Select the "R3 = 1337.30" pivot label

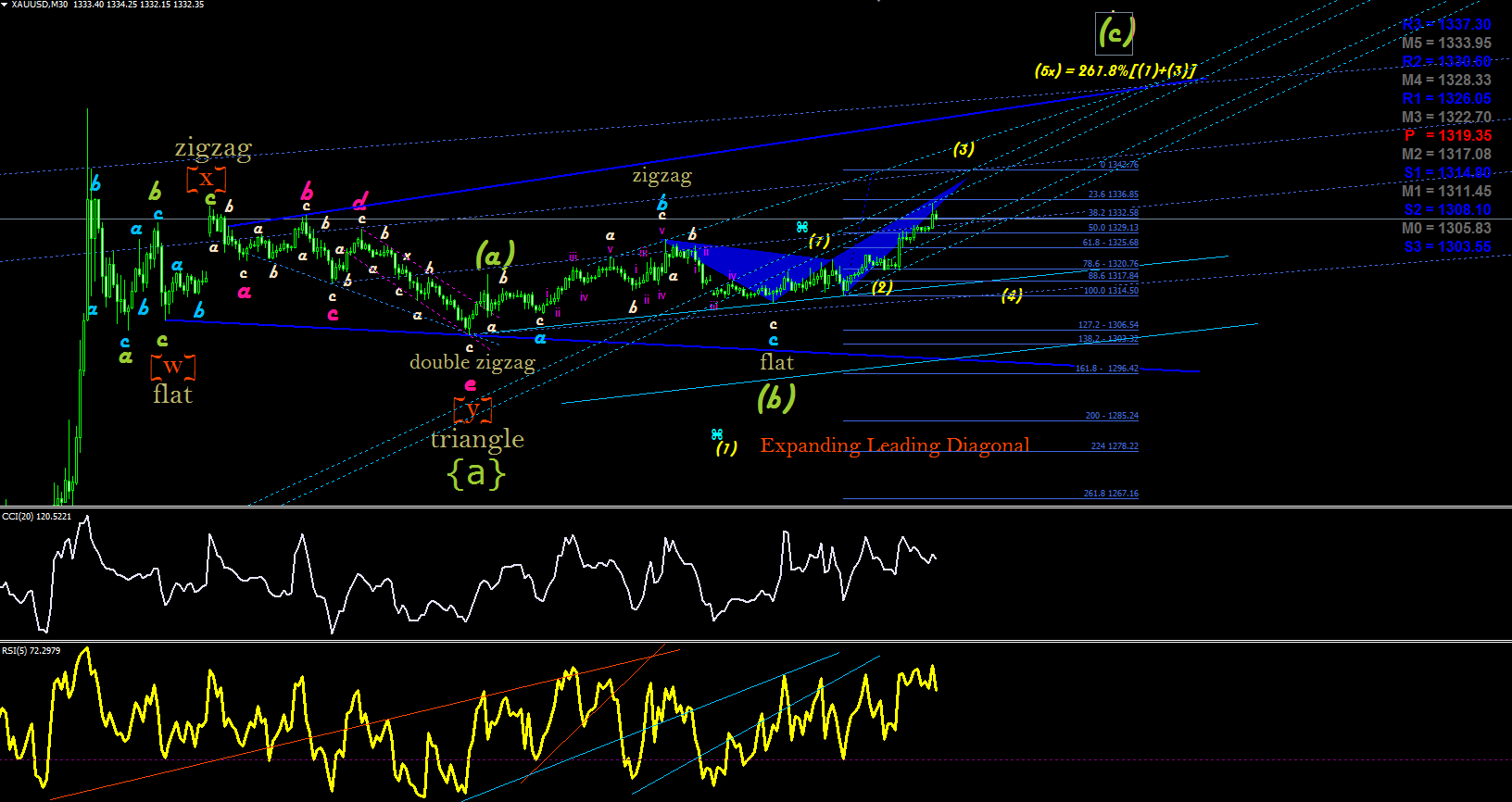click(1446, 24)
